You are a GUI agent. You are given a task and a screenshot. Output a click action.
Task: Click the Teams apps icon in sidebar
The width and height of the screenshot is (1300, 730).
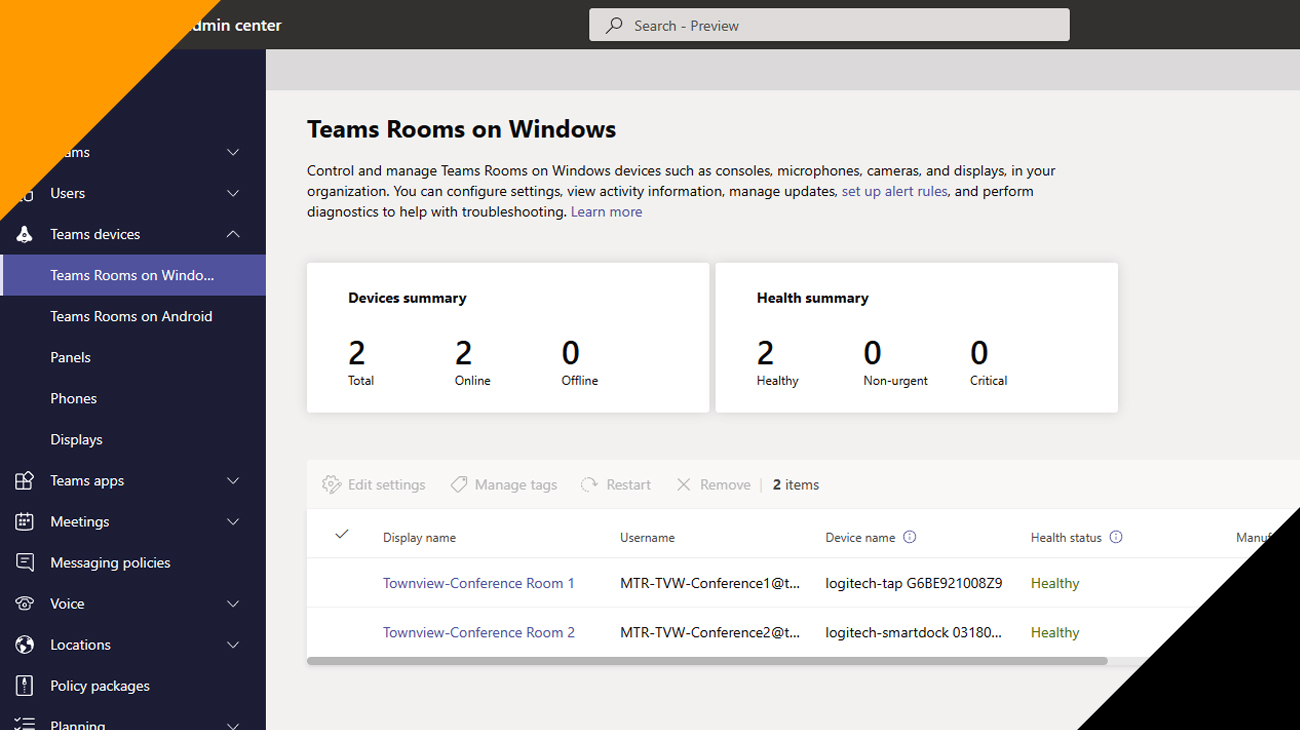tap(25, 481)
